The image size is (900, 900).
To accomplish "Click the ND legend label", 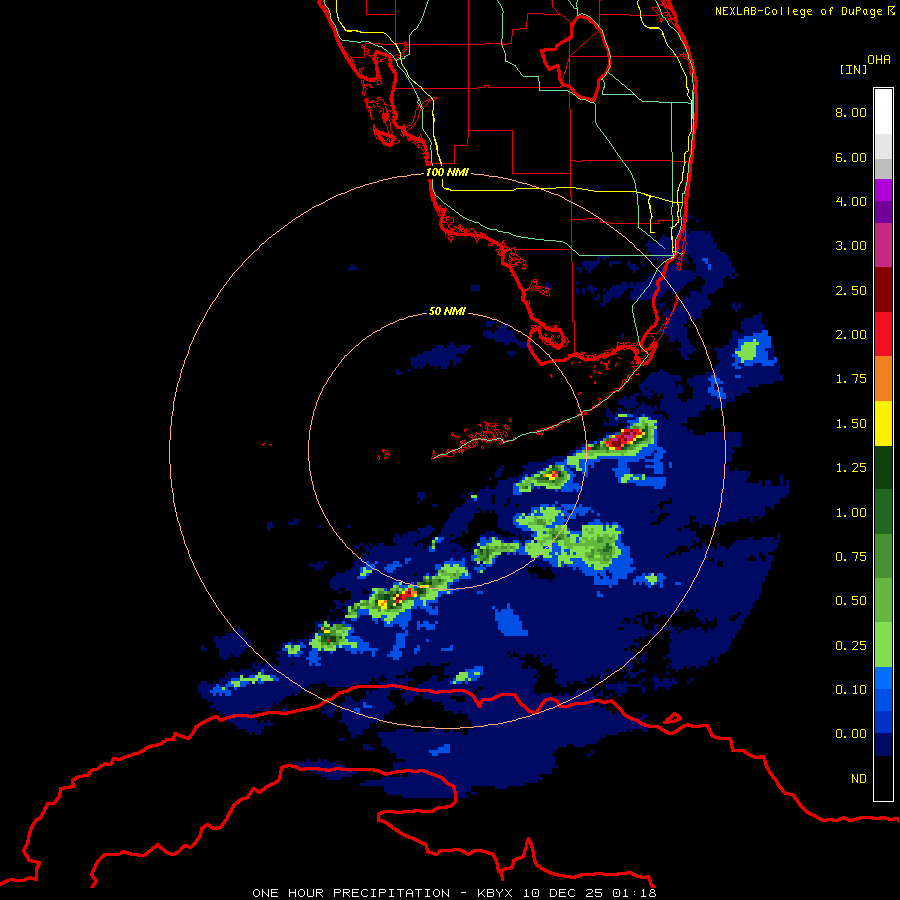I will [x=859, y=779].
